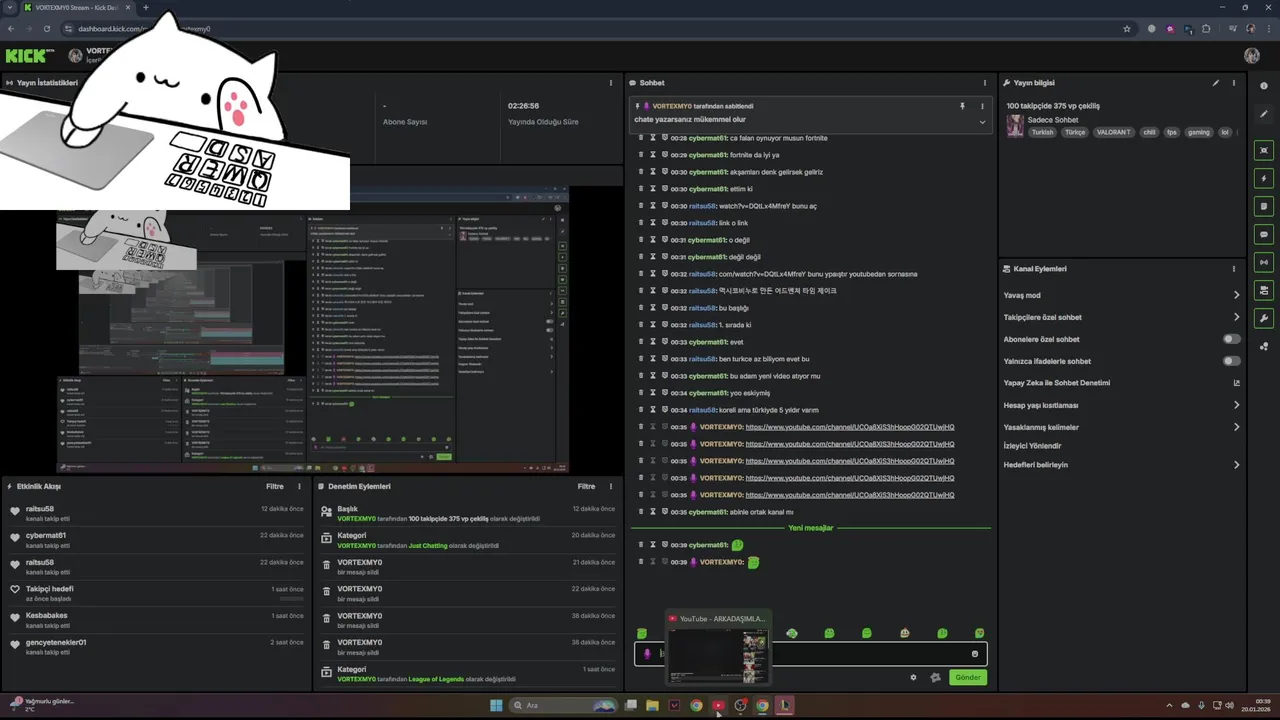This screenshot has height=720, width=1280.
Task: Click raitsu58 username on 'link o link' message
Action: pyautogui.click(x=703, y=223)
